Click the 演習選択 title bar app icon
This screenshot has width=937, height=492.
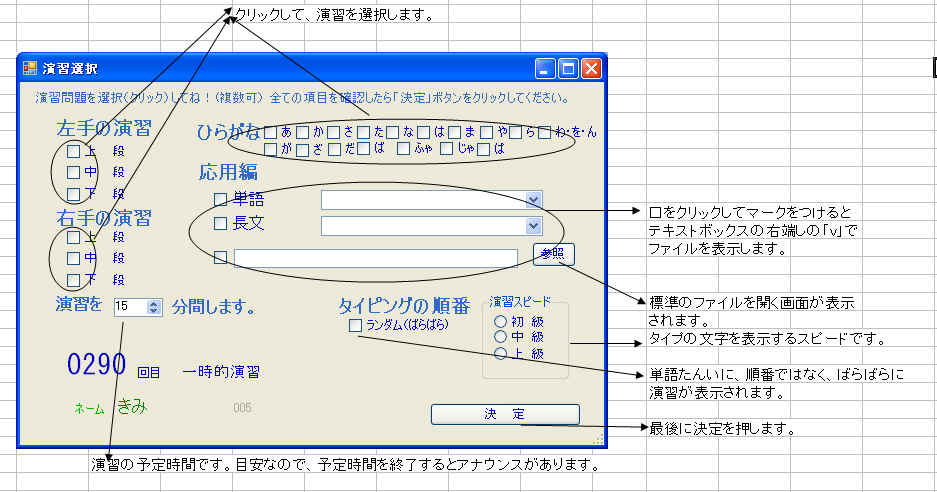point(30,69)
